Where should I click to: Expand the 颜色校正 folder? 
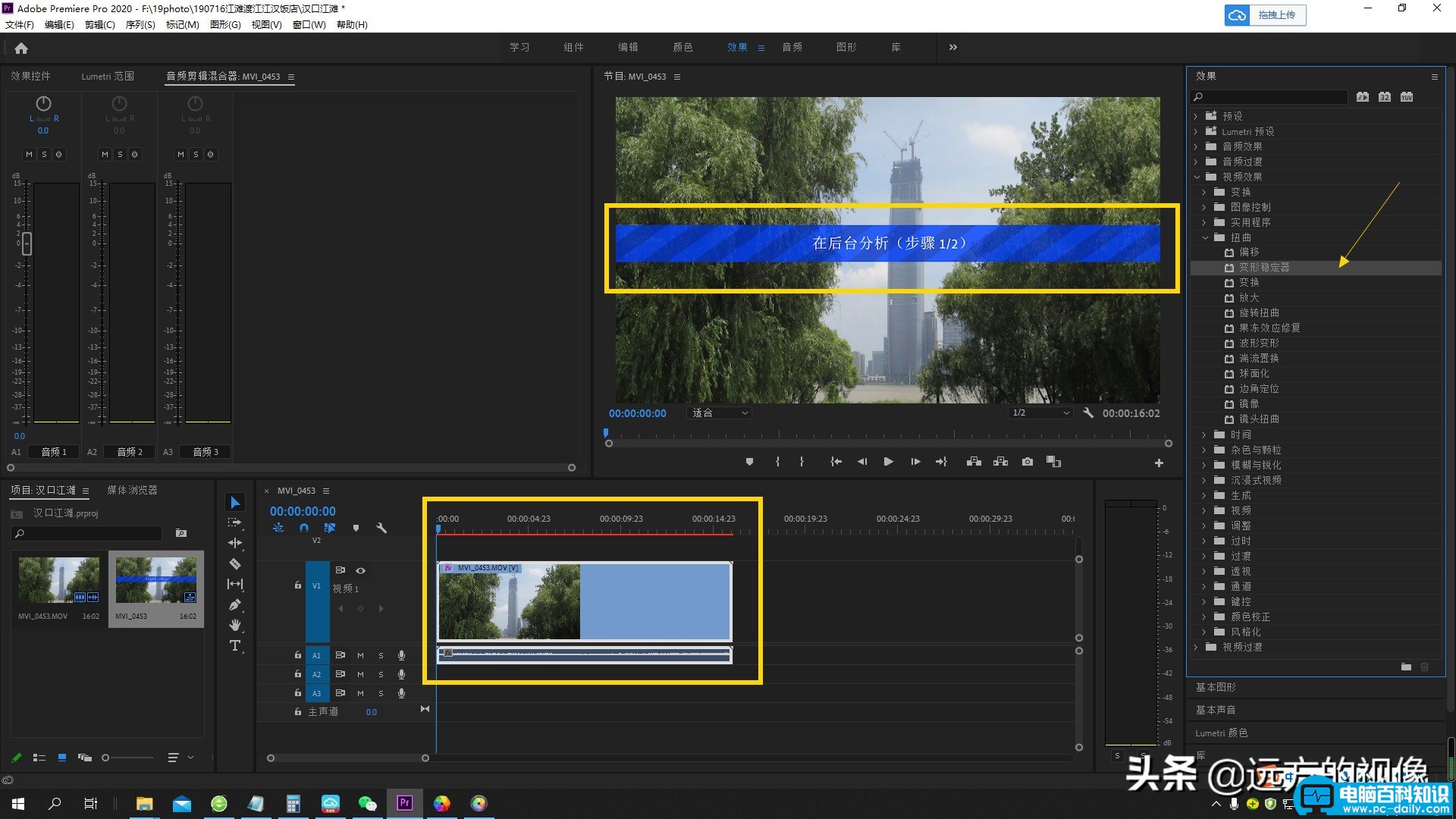(x=1204, y=617)
